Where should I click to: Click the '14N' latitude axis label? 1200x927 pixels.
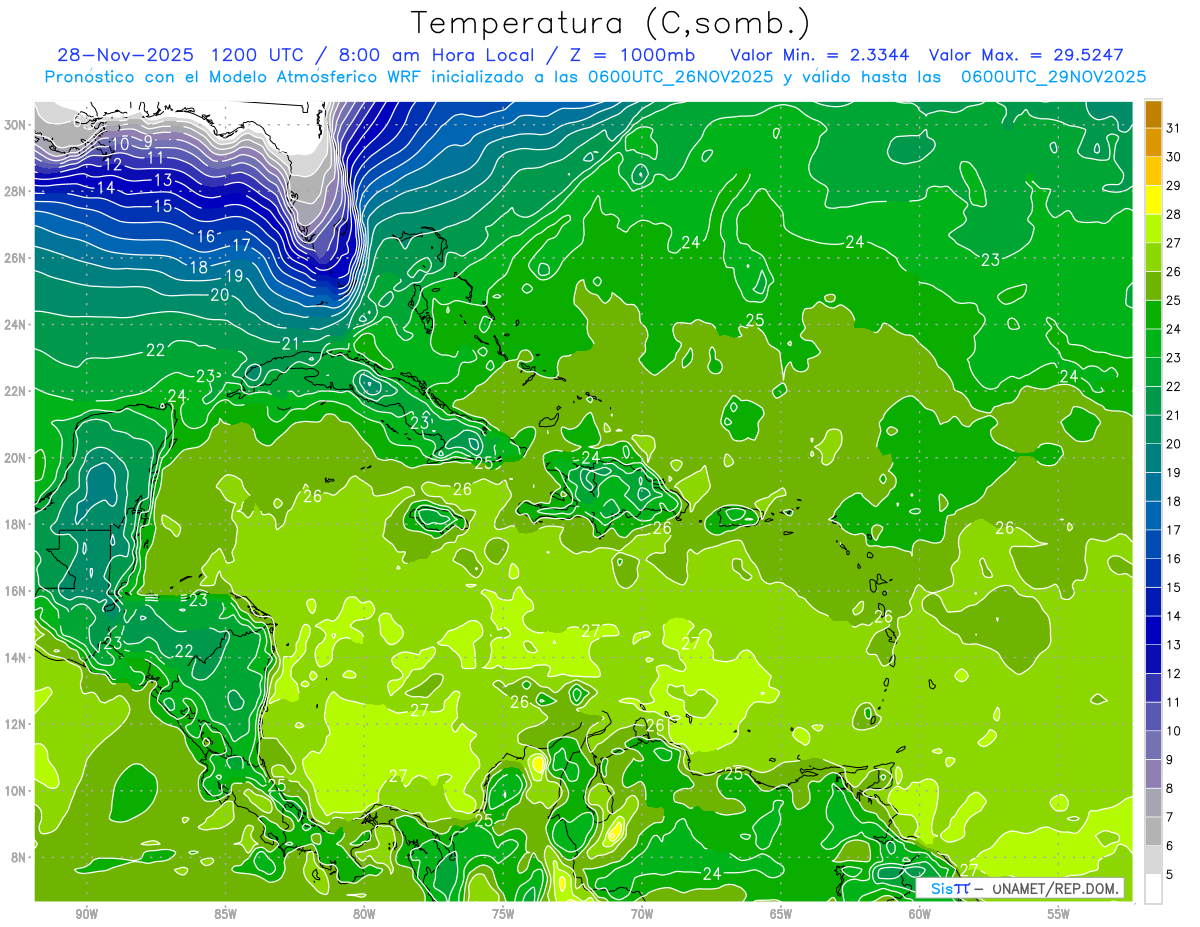[17, 657]
